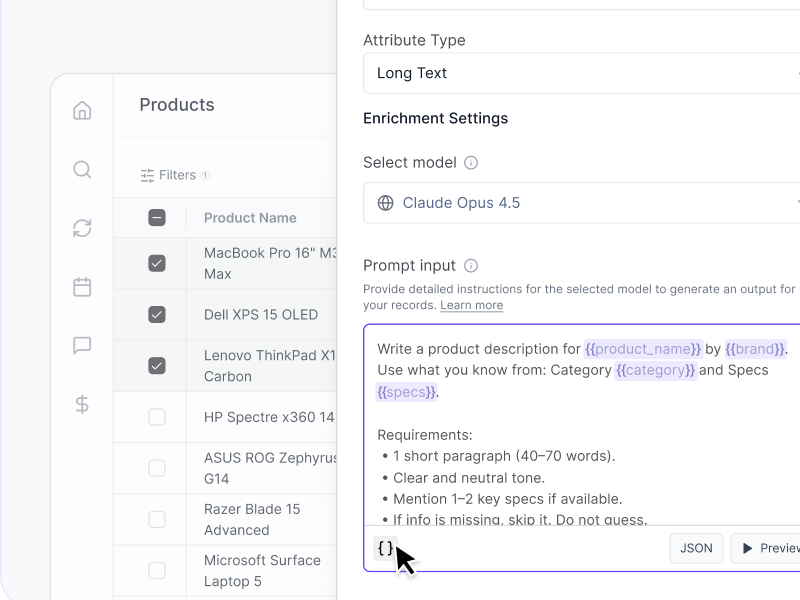
Task: Open the comments icon in the sidebar
Action: 81,346
